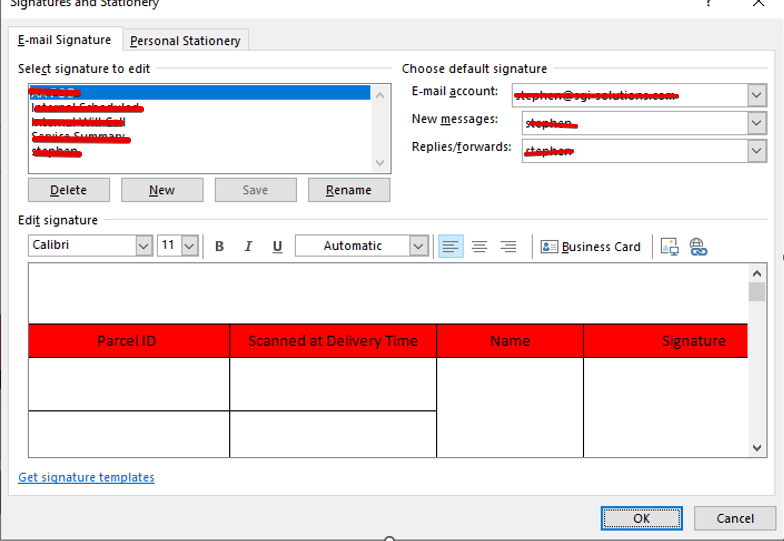Expand the New messages signature dropdown

pyautogui.click(x=756, y=123)
